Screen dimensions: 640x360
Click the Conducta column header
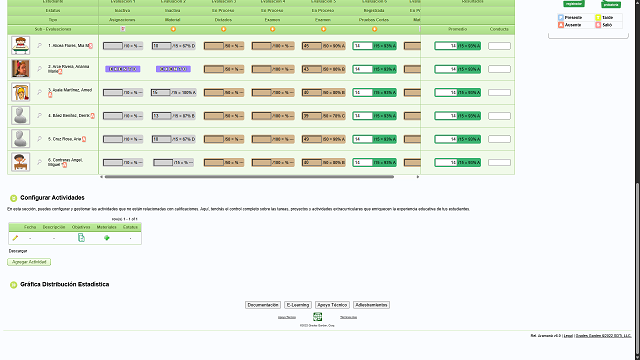coord(499,29)
